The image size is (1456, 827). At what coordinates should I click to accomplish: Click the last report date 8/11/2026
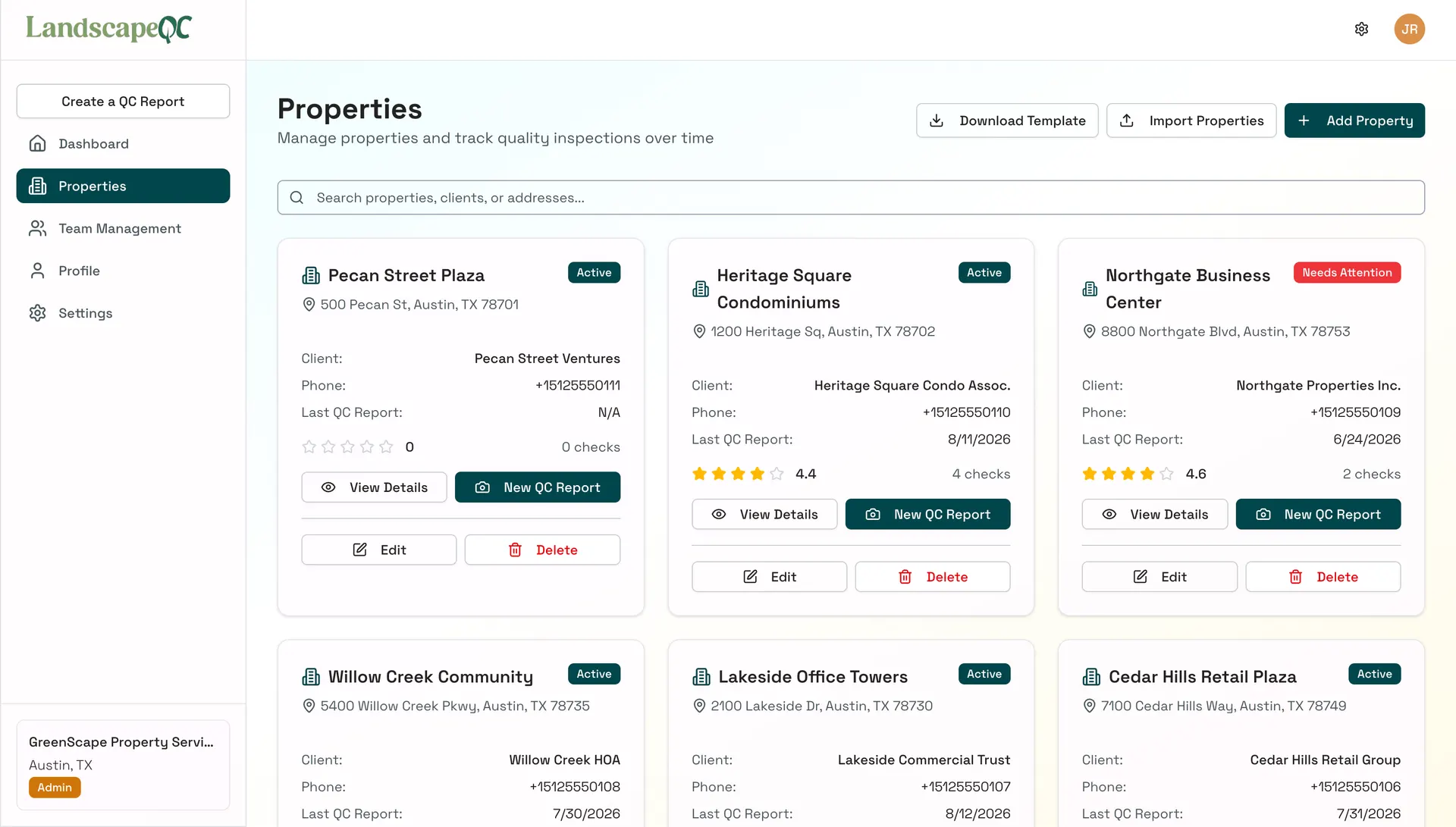point(979,440)
